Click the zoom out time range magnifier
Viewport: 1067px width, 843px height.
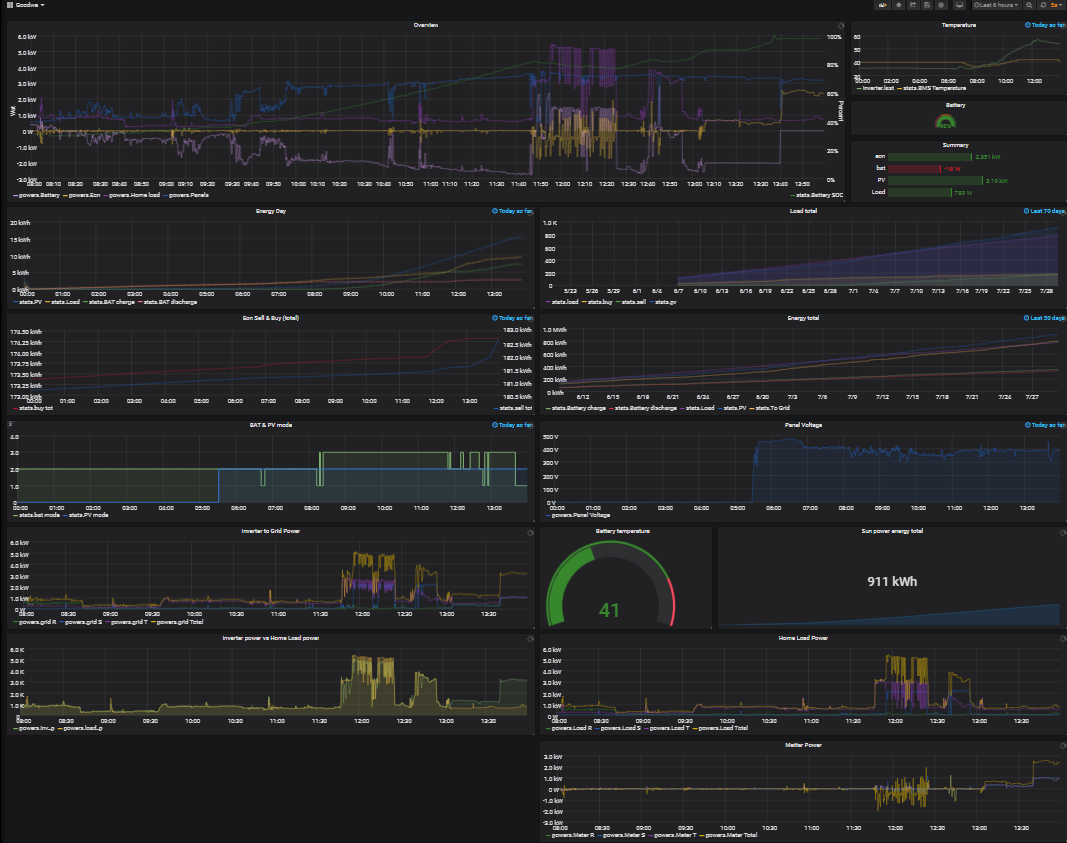point(1030,5)
